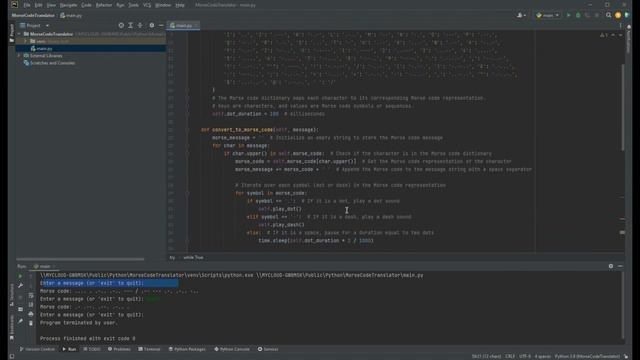Select the main.py editor tab
This screenshot has width=640, height=360.
pos(182,25)
